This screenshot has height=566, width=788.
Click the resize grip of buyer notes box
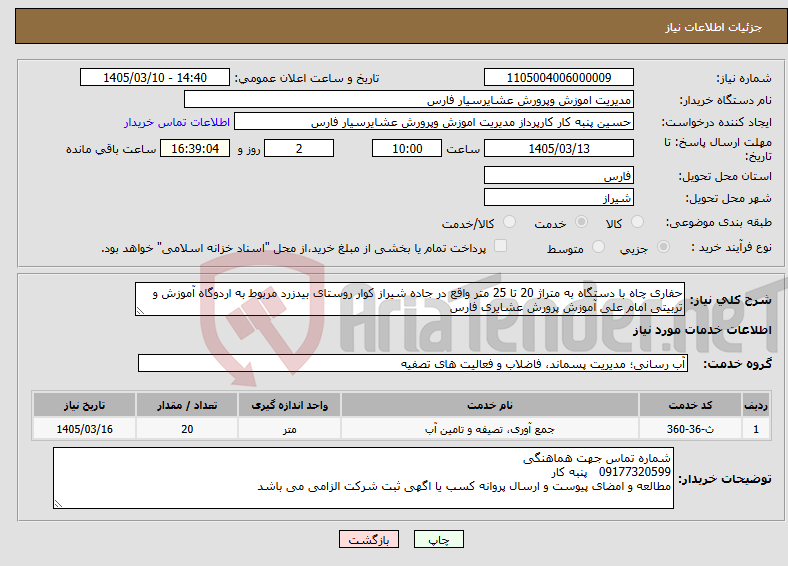tap(58, 504)
